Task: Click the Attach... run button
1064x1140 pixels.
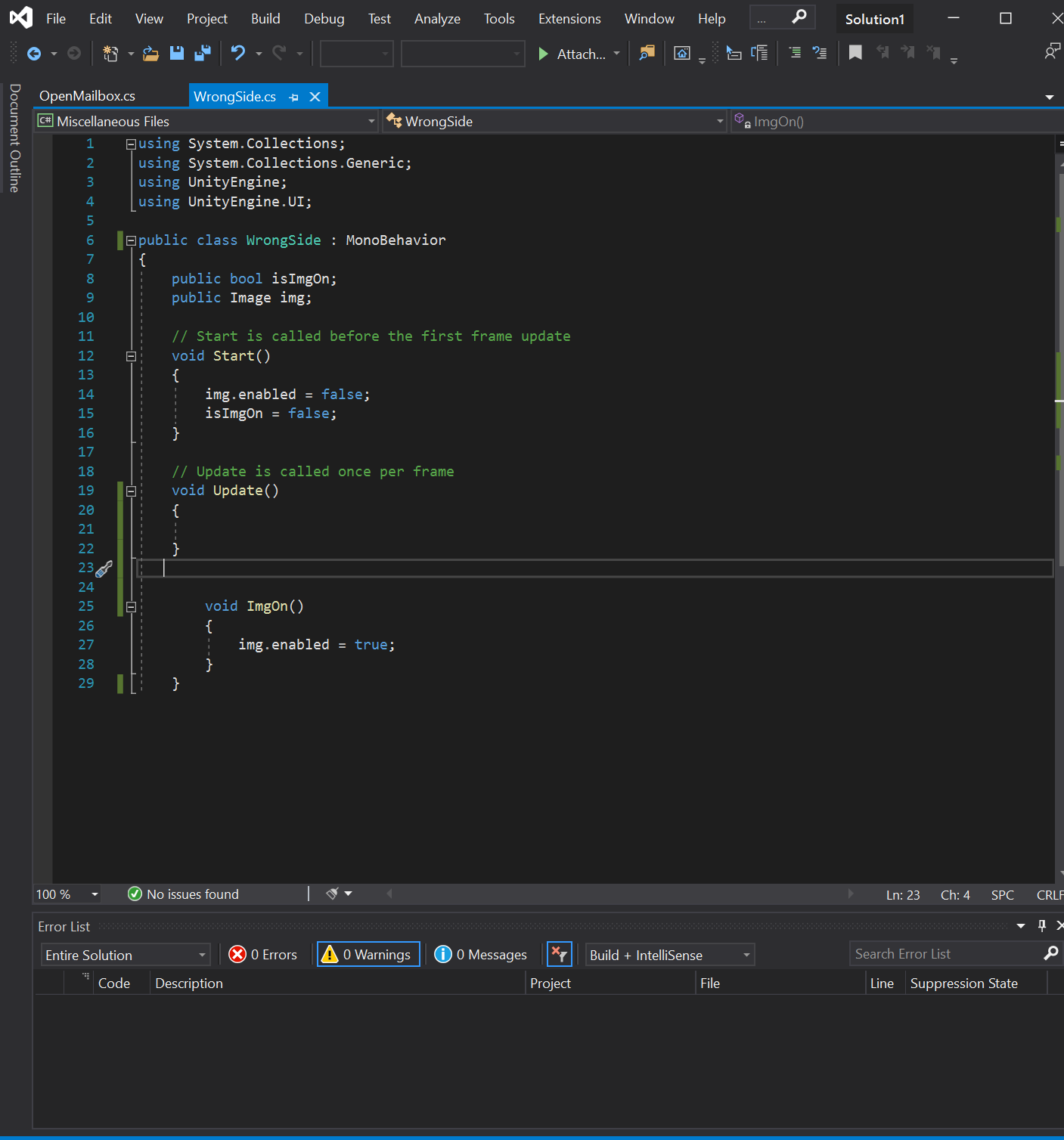Action: (x=572, y=54)
